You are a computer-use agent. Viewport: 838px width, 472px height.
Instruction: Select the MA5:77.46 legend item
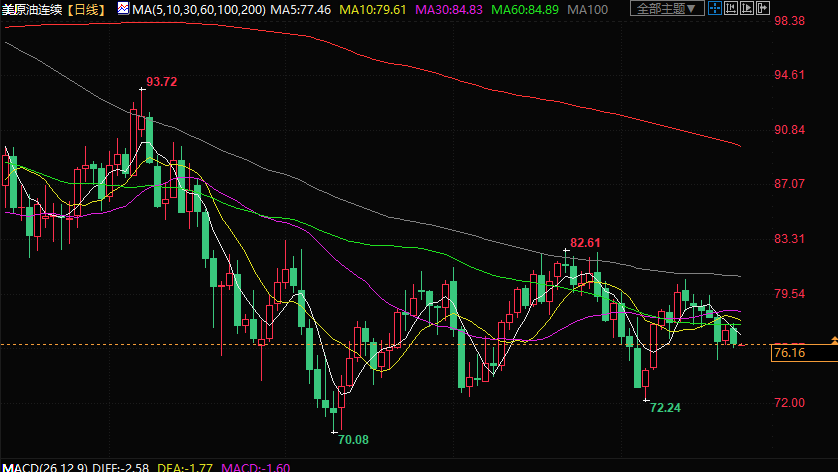pos(301,8)
